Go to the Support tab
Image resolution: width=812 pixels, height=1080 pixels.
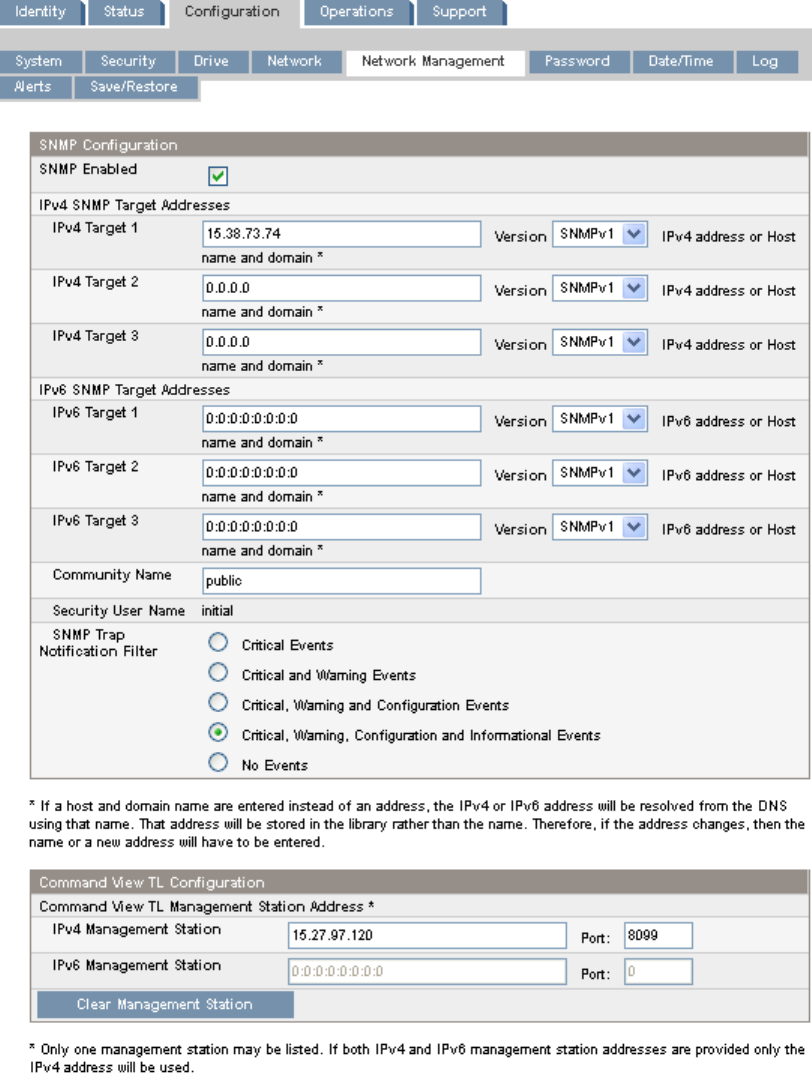(459, 12)
